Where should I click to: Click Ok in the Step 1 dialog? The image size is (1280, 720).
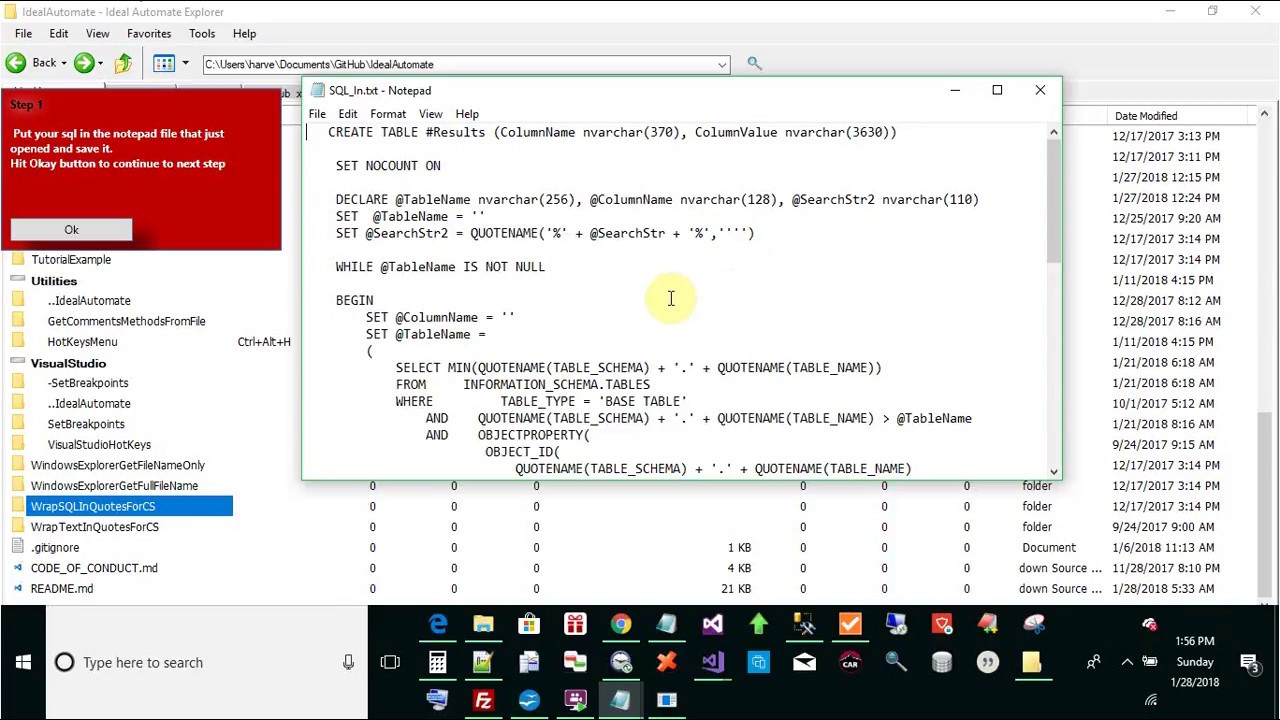point(71,230)
